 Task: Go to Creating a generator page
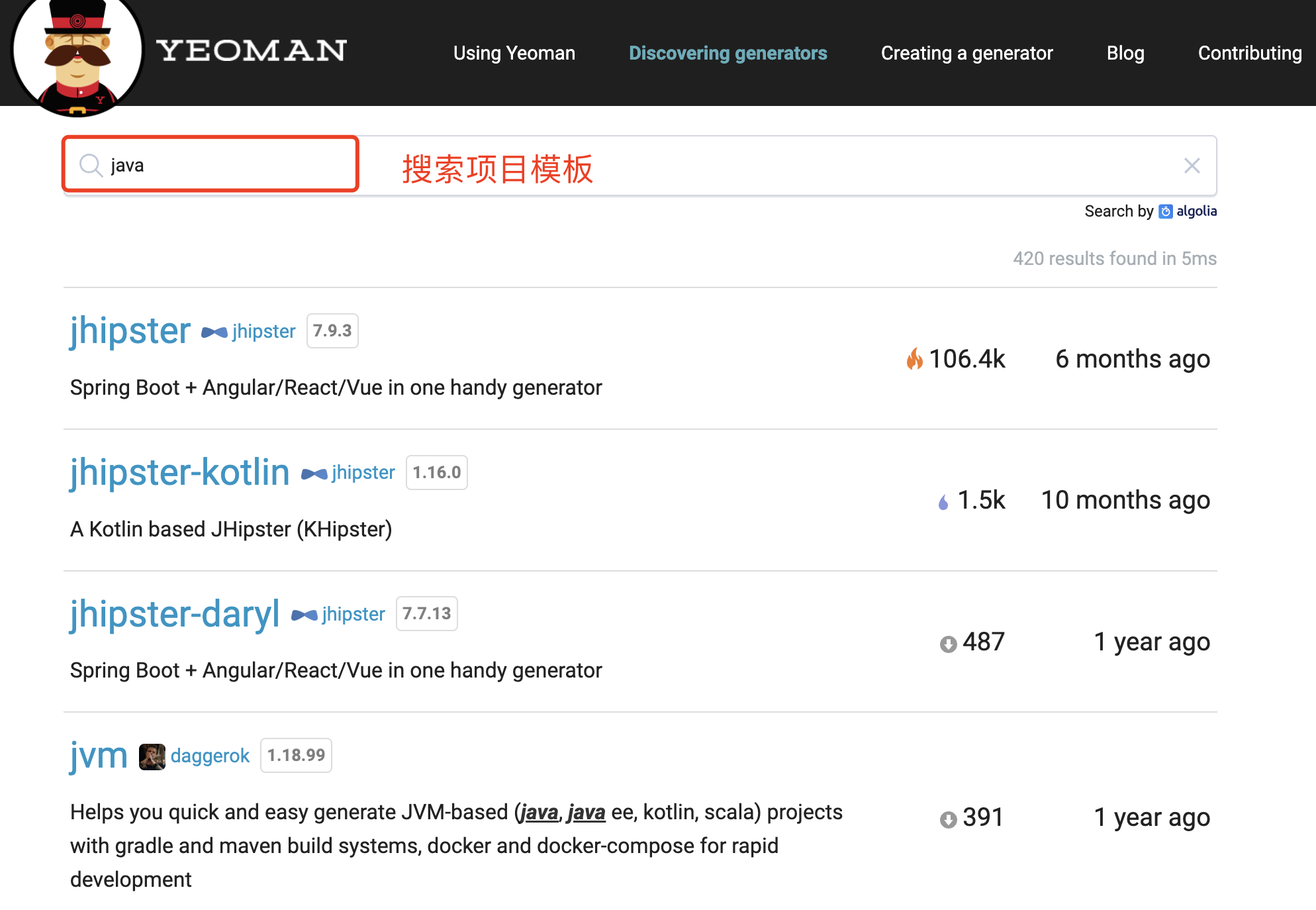966,53
